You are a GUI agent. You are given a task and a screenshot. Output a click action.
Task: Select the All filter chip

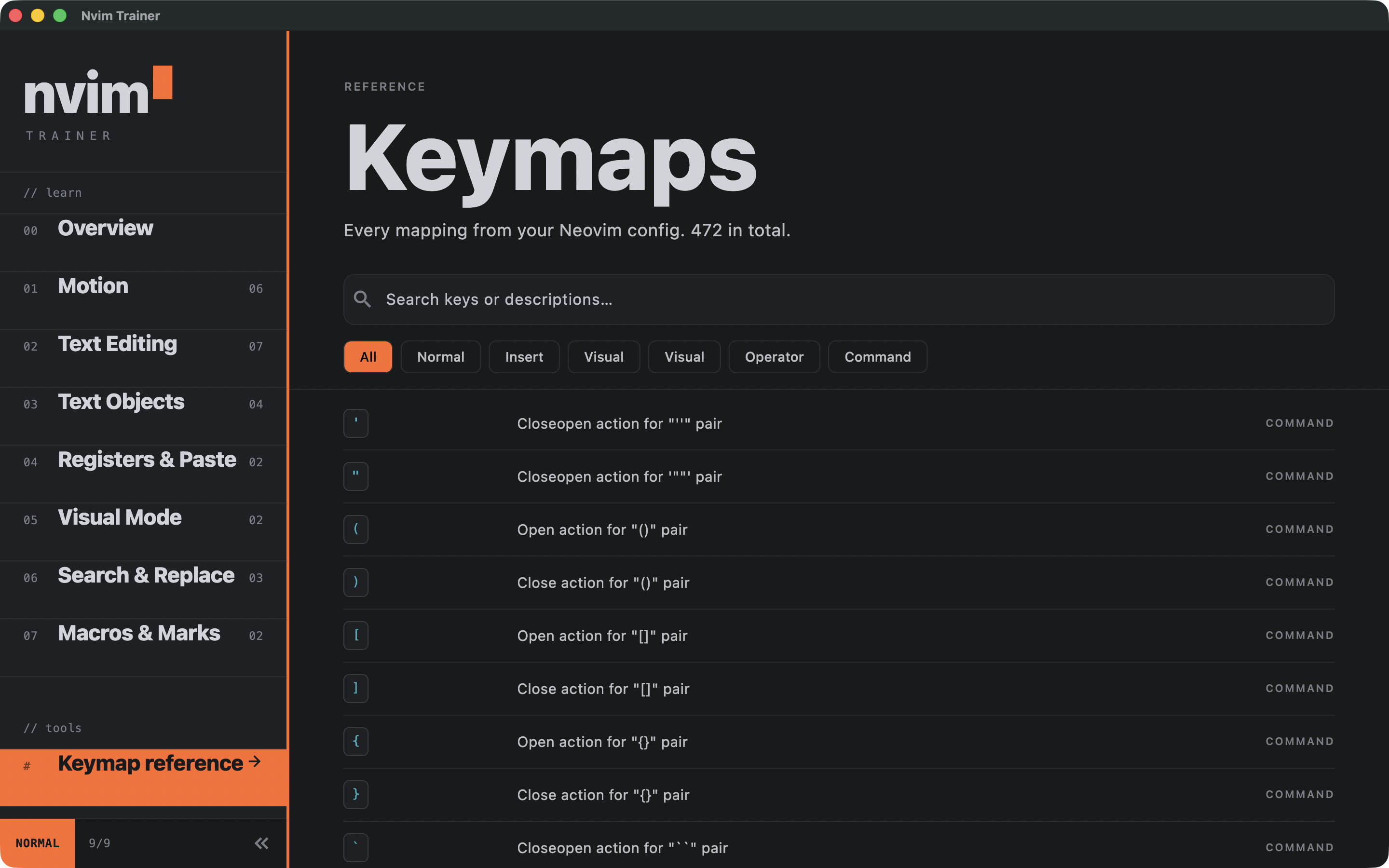(x=368, y=356)
